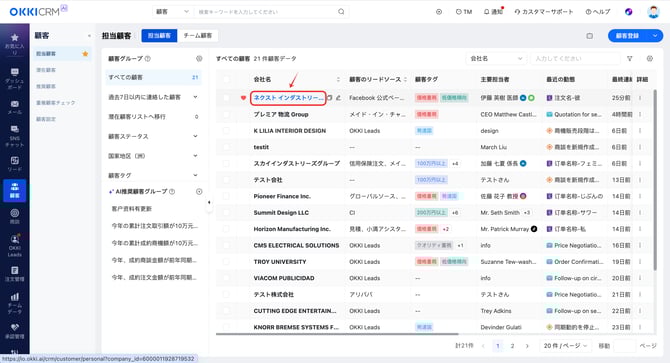Open the user avatar profile menu

653,12
